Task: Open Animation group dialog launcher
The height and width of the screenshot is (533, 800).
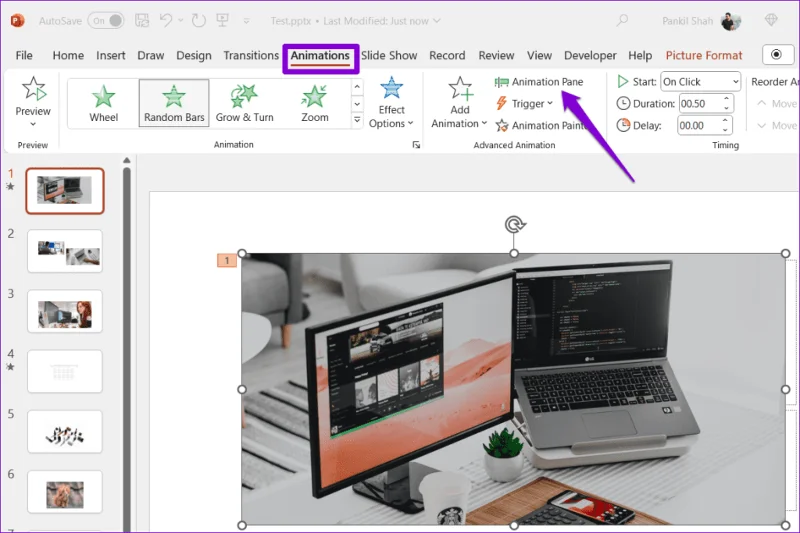Action: 416,145
